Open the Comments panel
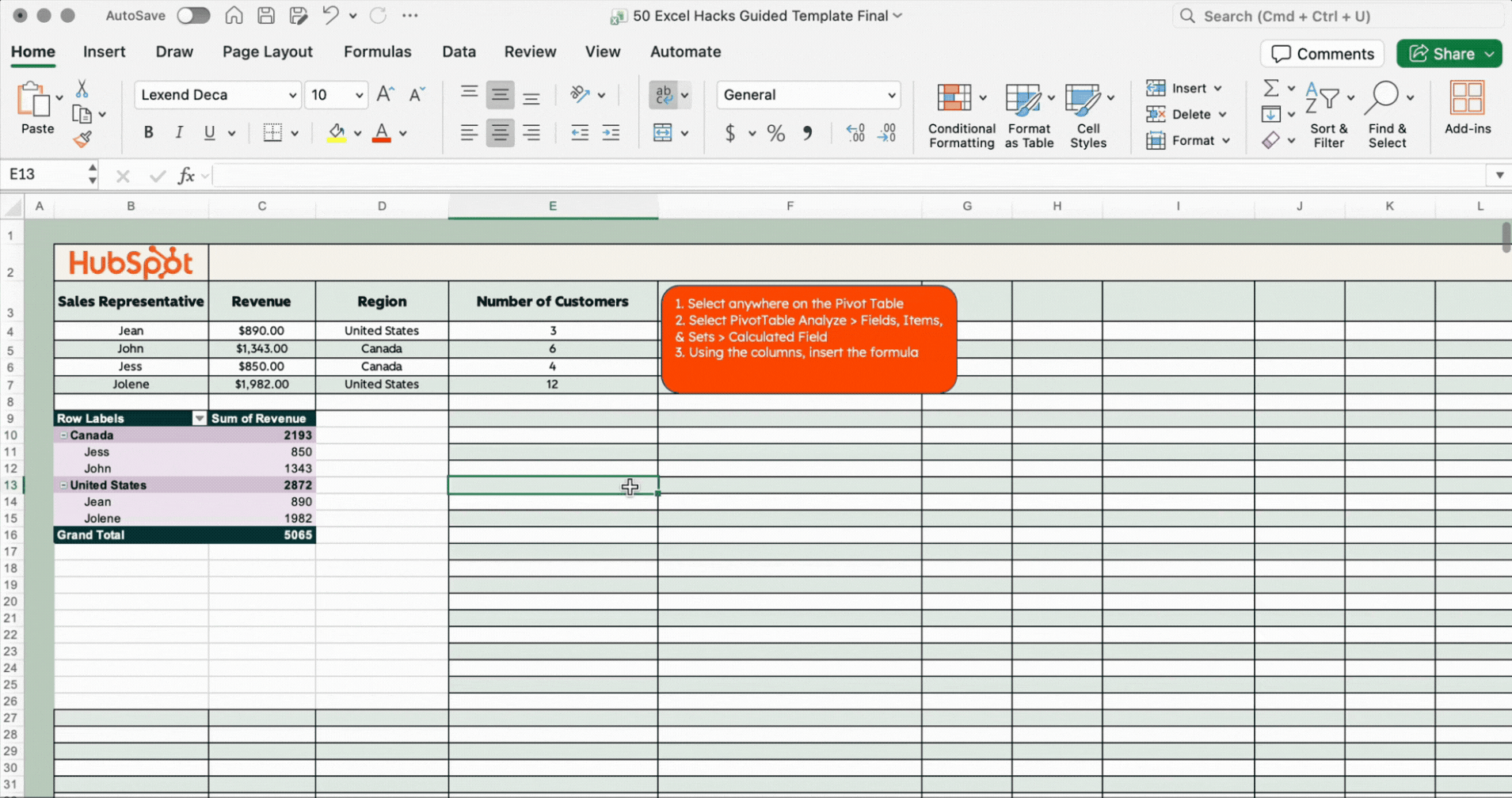This screenshot has height=798, width=1512. tap(1322, 53)
